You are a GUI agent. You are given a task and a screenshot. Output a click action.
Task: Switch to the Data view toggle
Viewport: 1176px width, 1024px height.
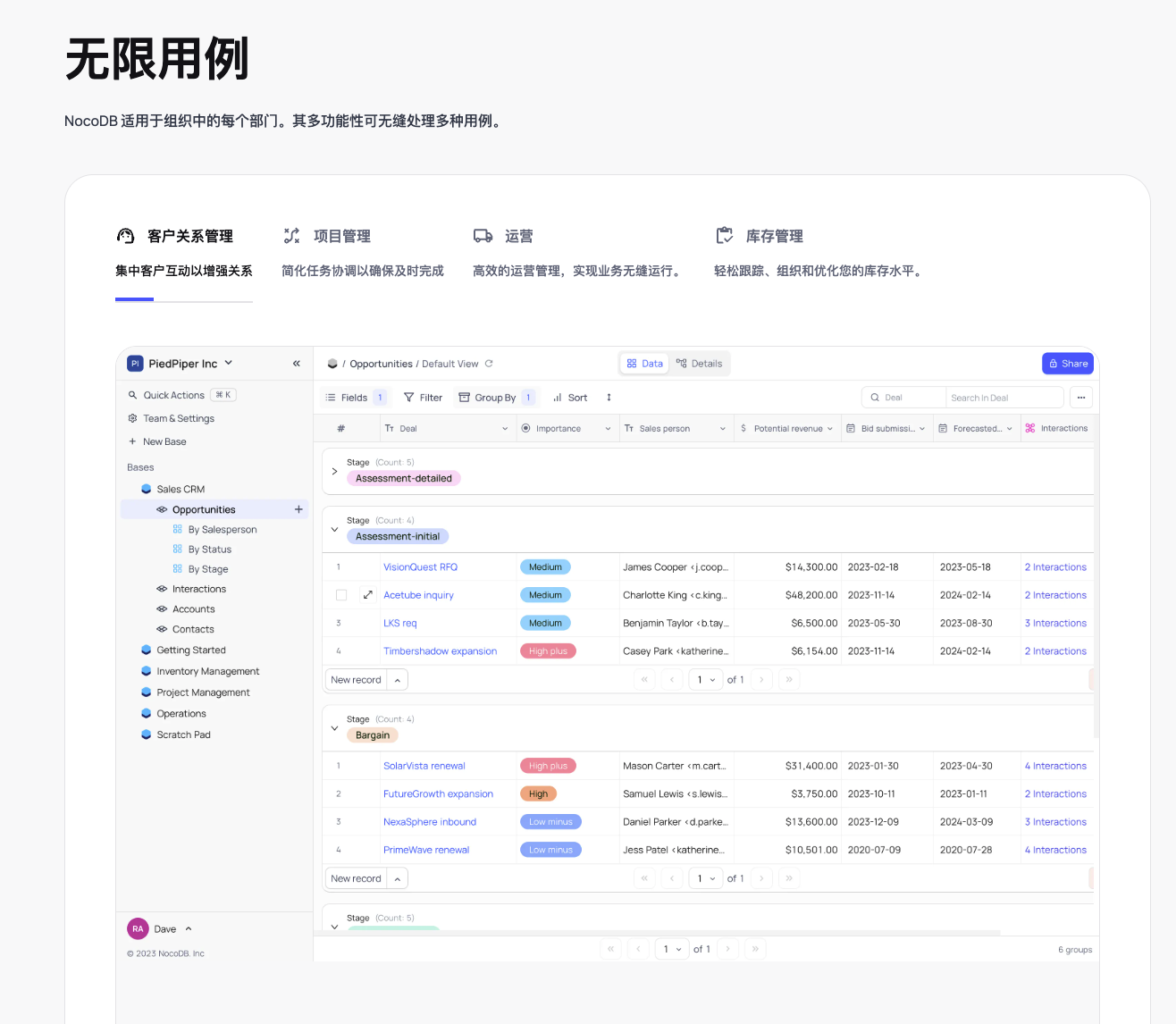tap(645, 364)
